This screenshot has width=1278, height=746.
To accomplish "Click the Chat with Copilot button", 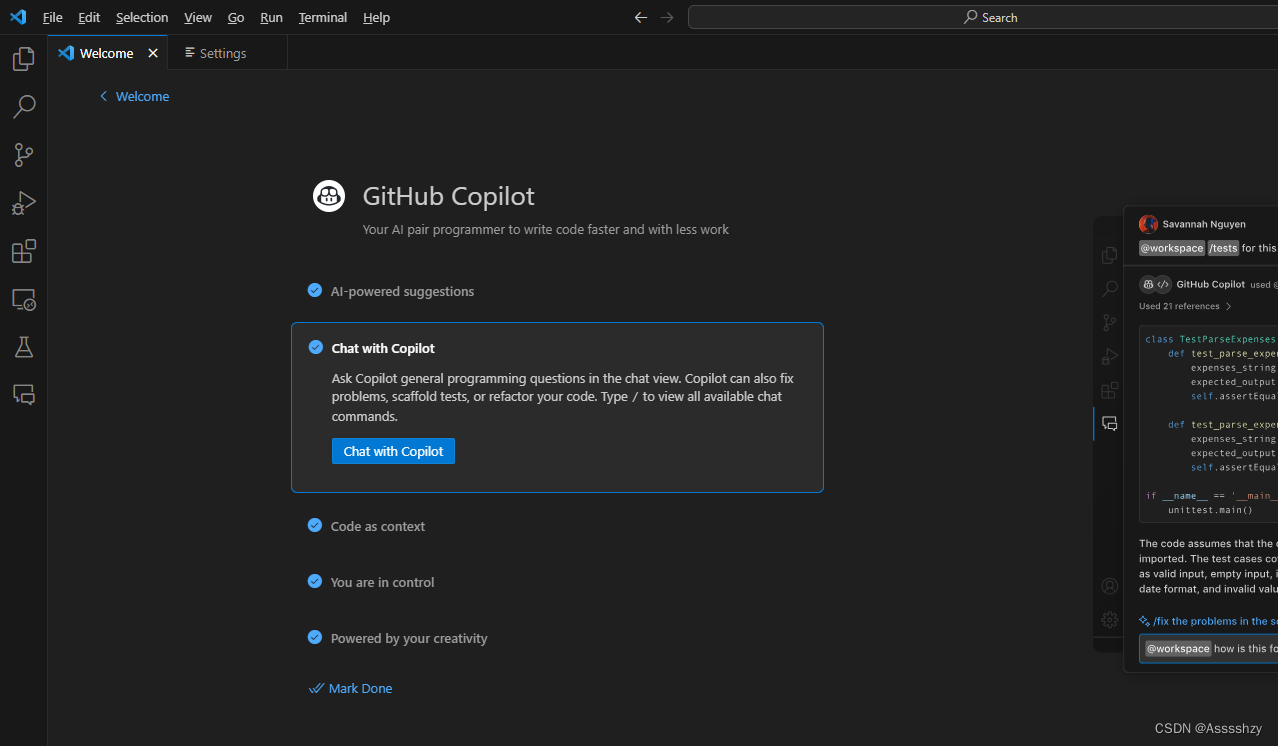I will click(393, 451).
